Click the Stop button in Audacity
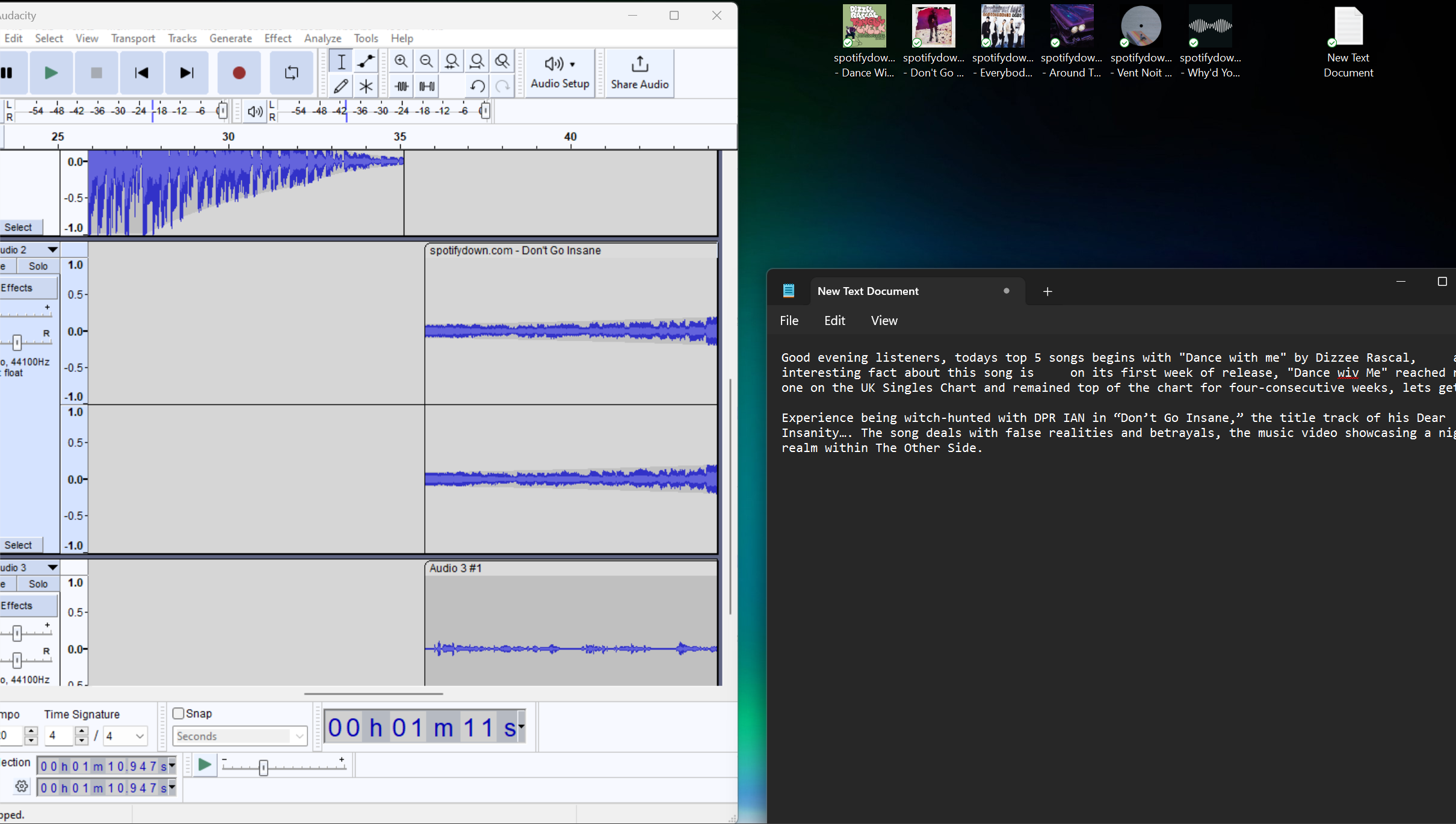Viewport: 1456px width, 824px height. [96, 73]
